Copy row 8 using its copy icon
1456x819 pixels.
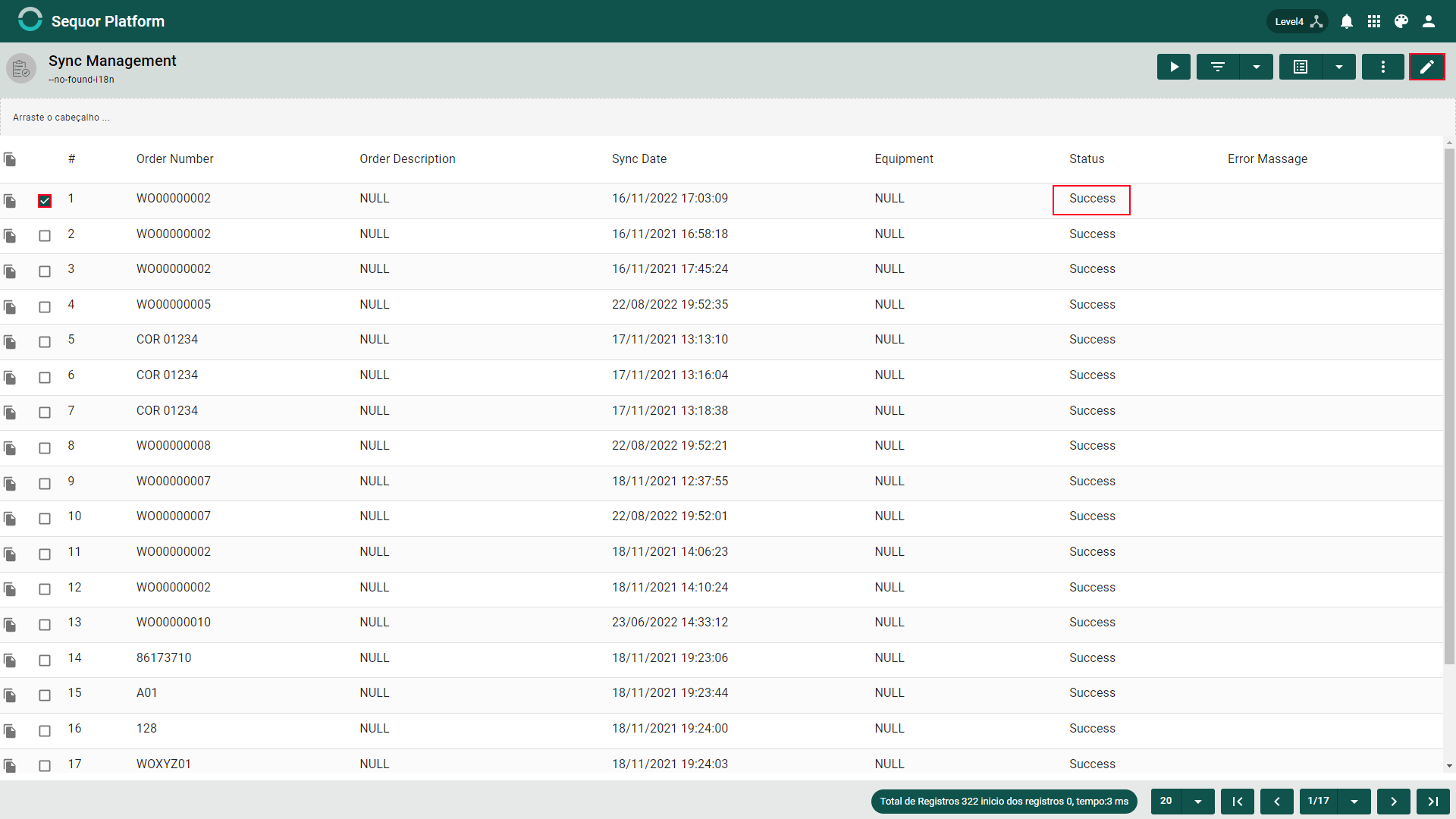10,448
